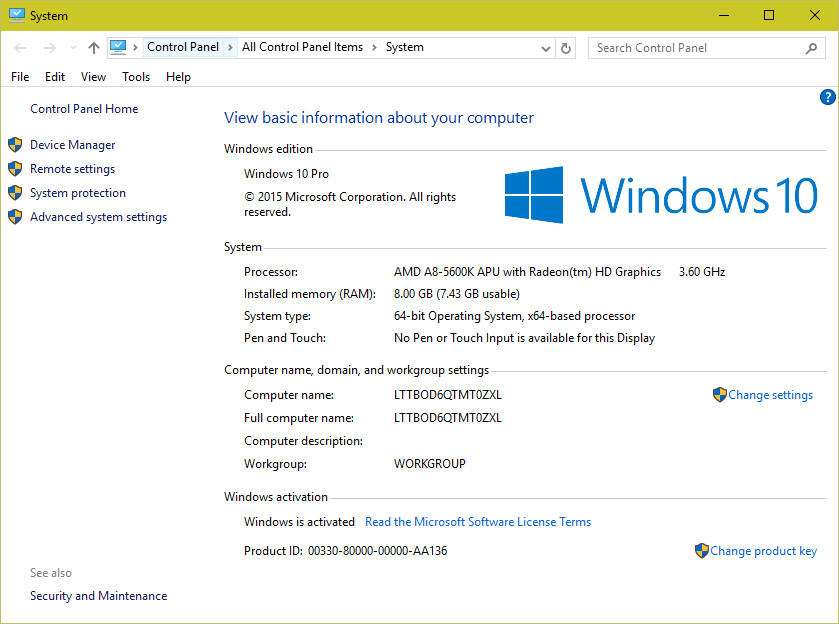Image resolution: width=839 pixels, height=624 pixels.
Task: Expand chevron after All Control Panel Items
Action: pos(374,48)
